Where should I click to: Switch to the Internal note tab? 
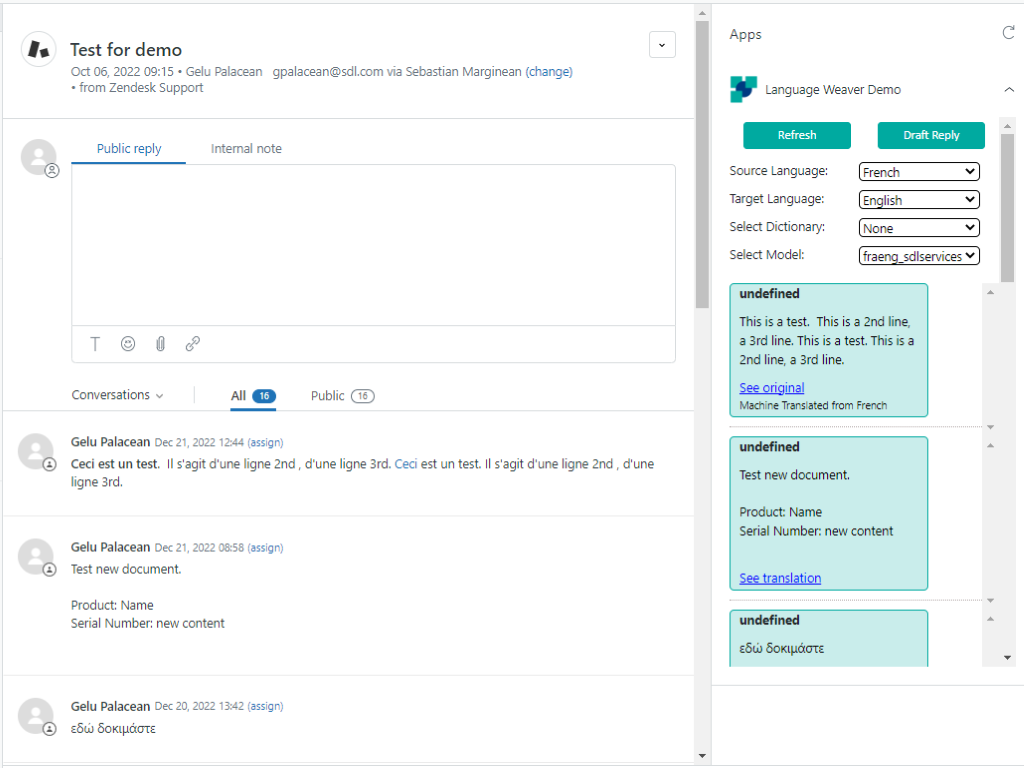245,148
